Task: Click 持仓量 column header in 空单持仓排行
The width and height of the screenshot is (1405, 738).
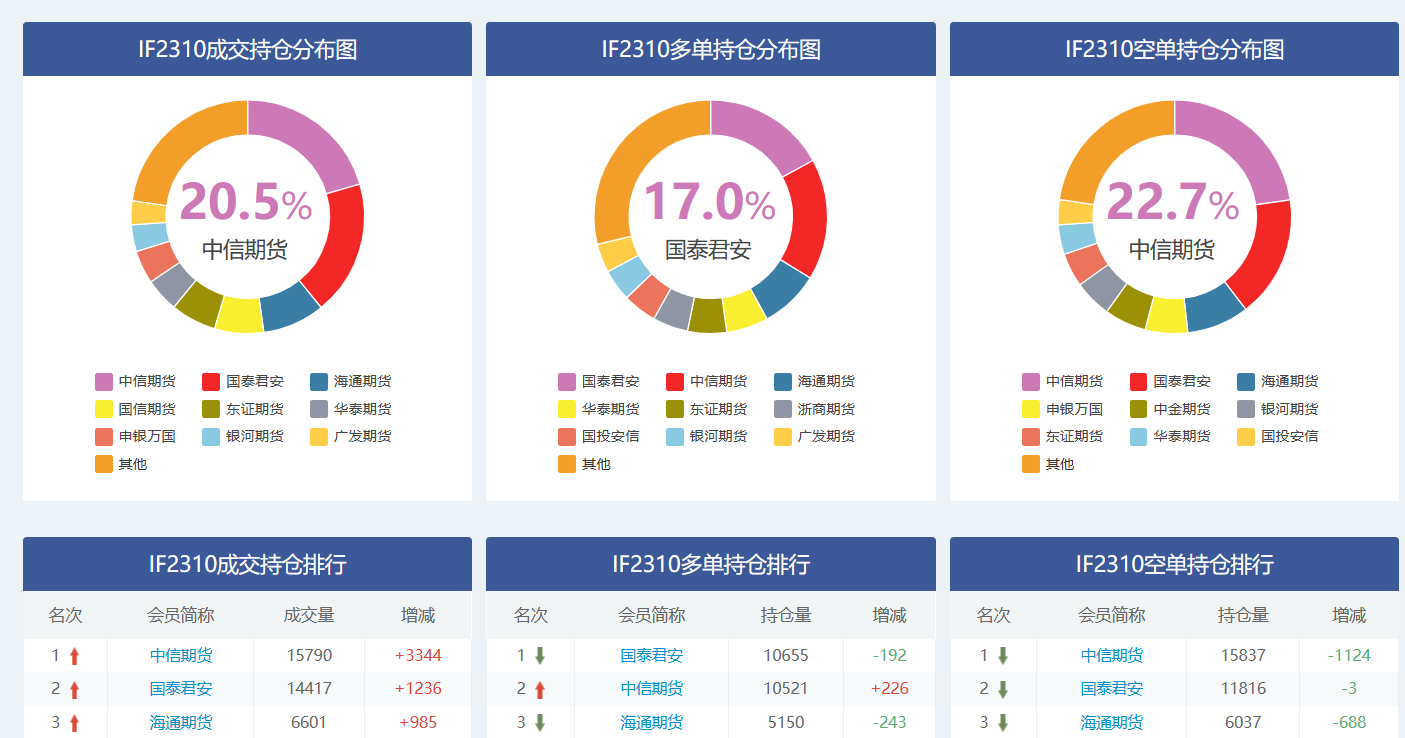Action: (1243, 615)
